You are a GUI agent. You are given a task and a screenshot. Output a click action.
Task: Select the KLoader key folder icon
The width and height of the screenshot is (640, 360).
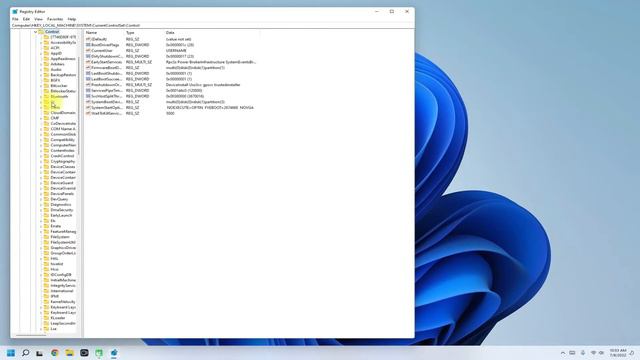pyautogui.click(x=46, y=318)
